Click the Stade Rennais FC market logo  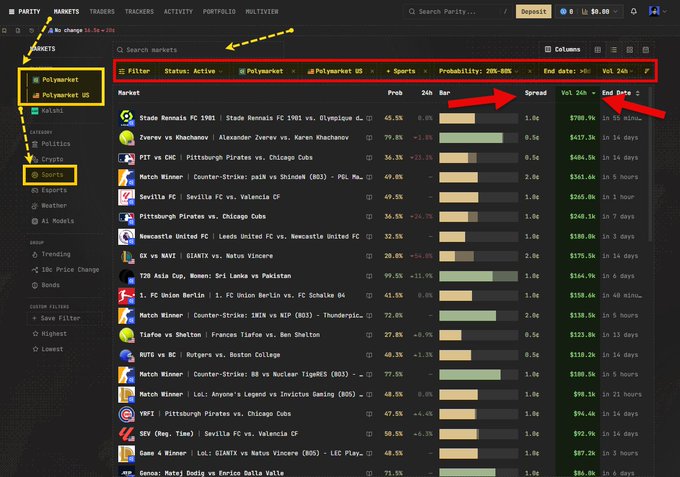pyautogui.click(x=127, y=118)
